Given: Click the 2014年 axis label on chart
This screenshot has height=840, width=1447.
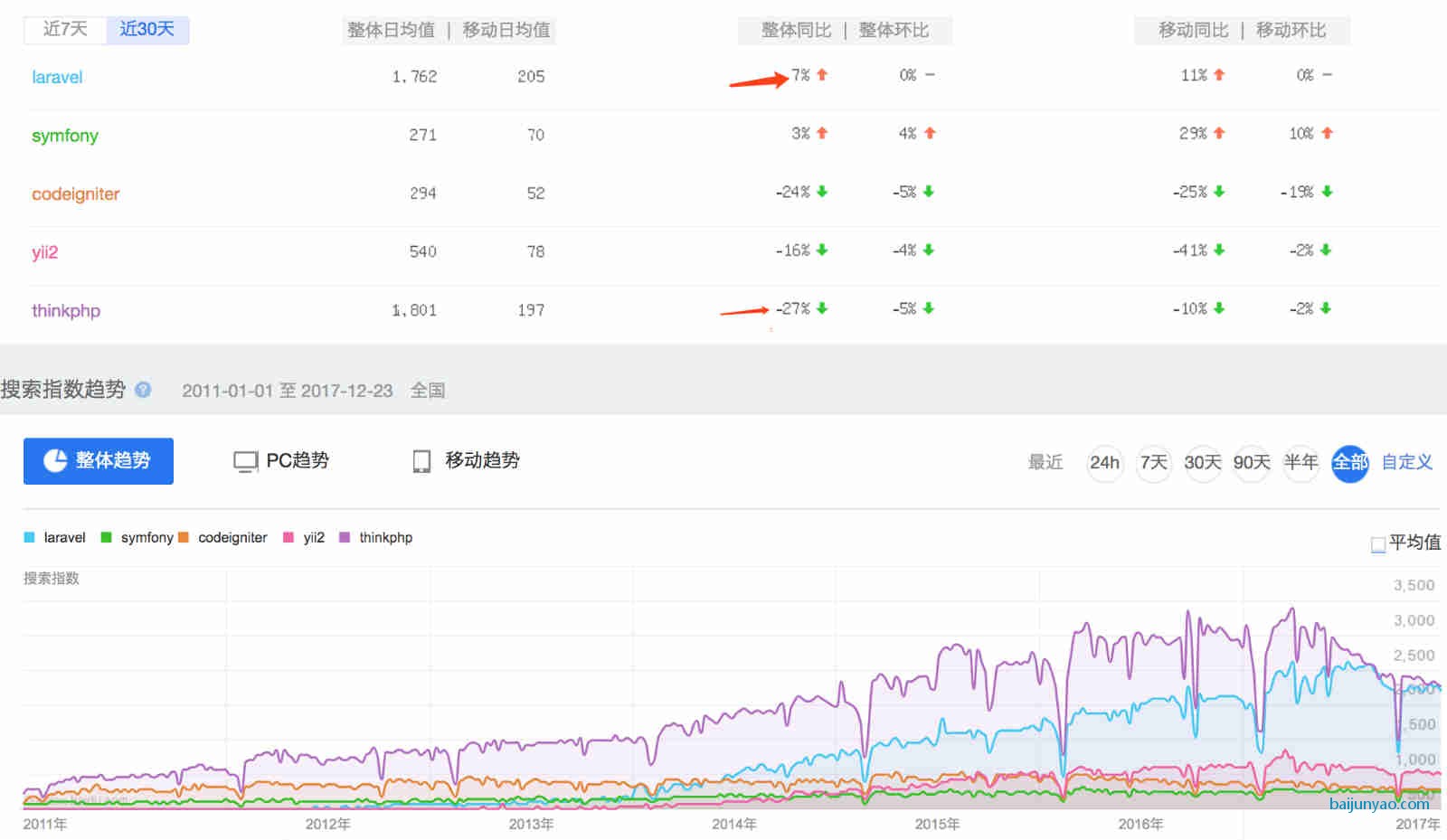Looking at the screenshot, I should tap(733, 824).
